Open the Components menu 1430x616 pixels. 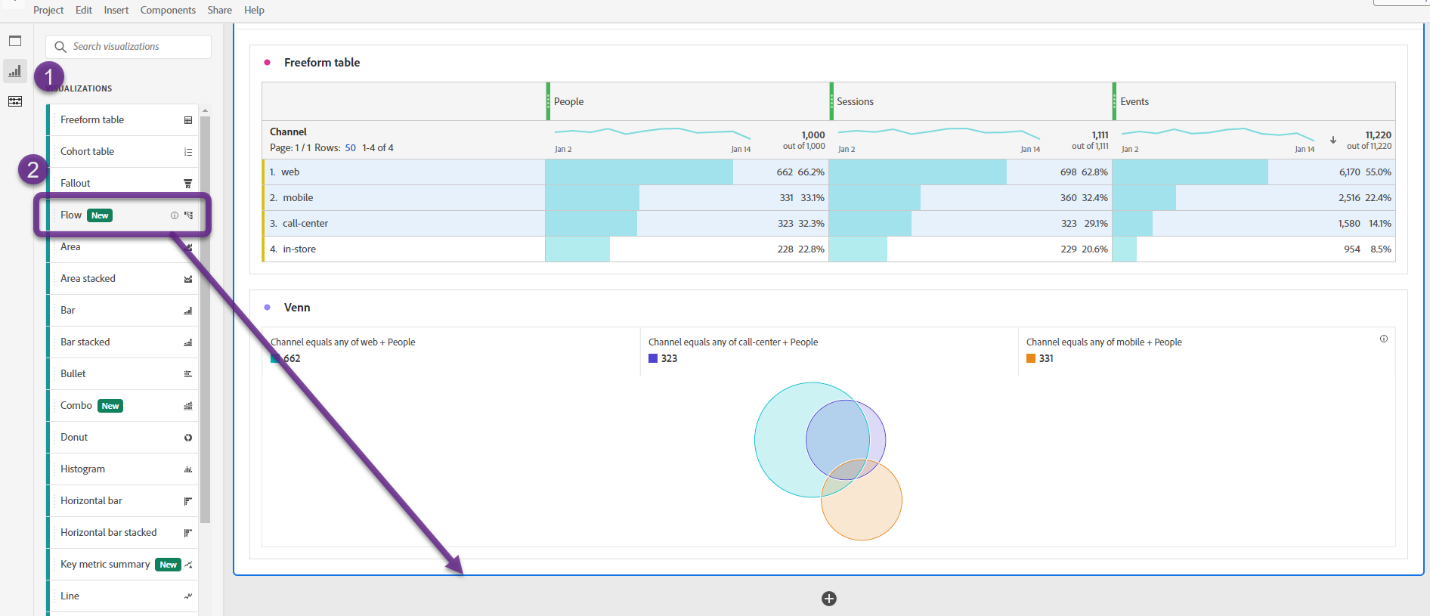tap(168, 10)
